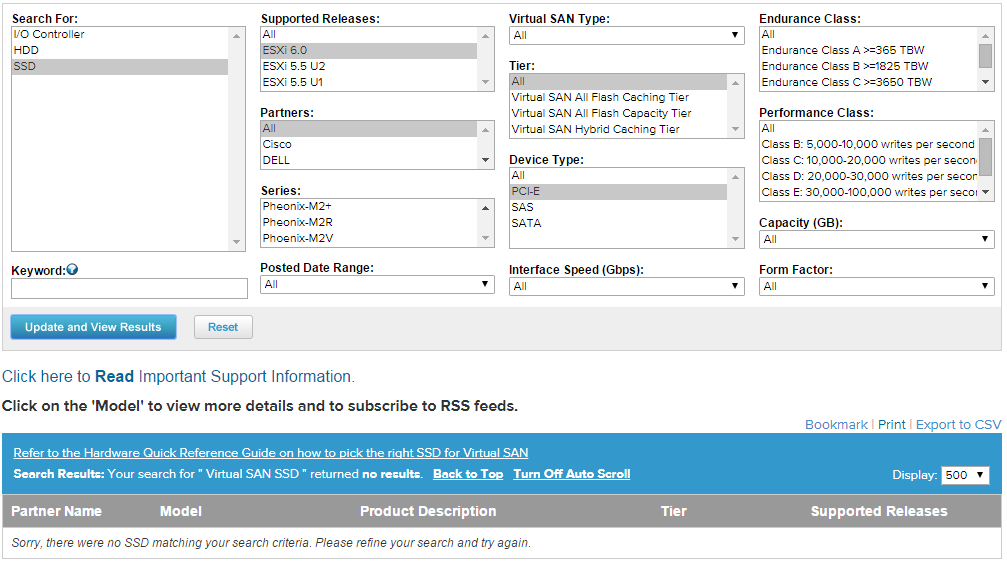Click the Supported Releases column header
1007x563 pixels.
(x=879, y=512)
